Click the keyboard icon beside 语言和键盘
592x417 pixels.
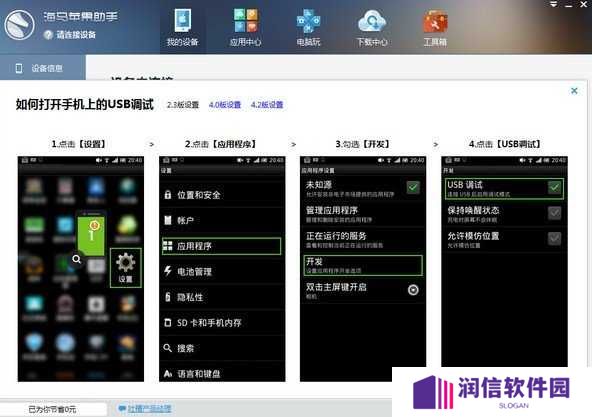click(168, 374)
